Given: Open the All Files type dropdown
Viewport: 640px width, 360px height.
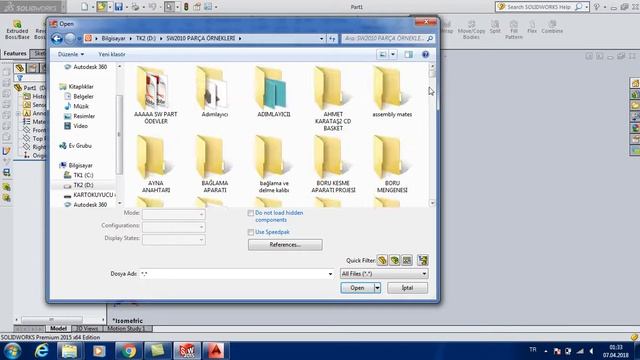Looking at the screenshot, I should click(x=384, y=273).
